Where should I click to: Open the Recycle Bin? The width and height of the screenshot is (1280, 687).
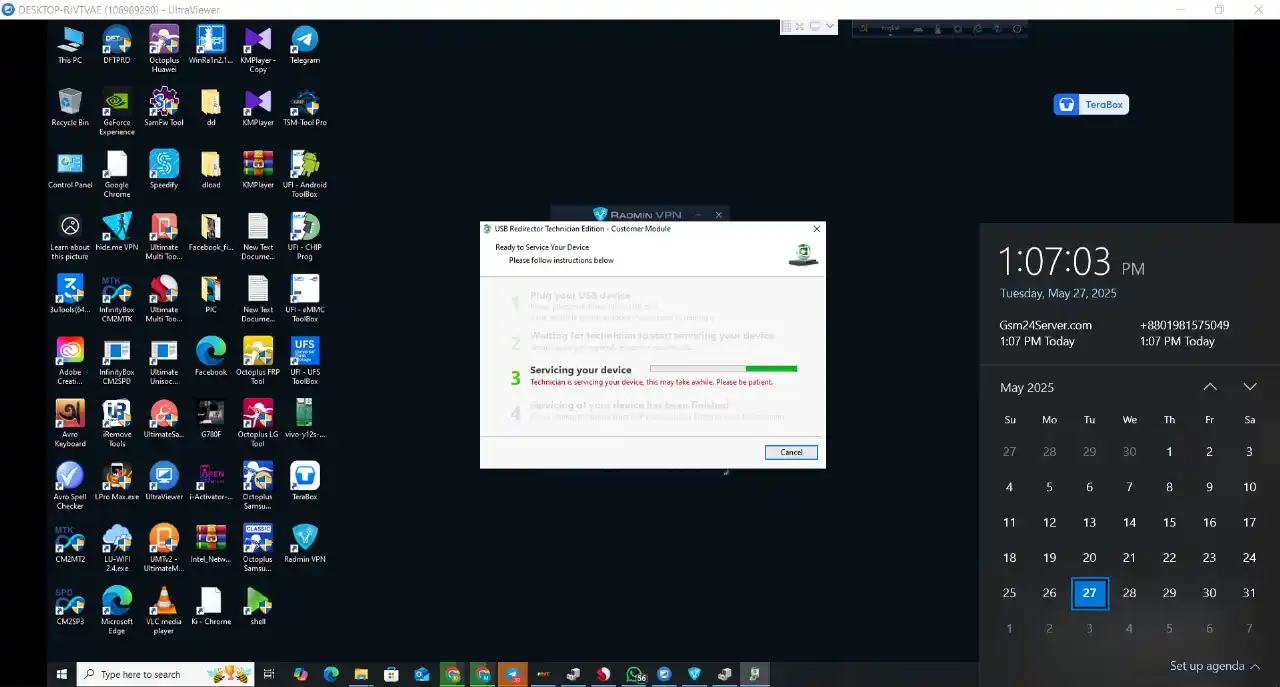click(70, 107)
